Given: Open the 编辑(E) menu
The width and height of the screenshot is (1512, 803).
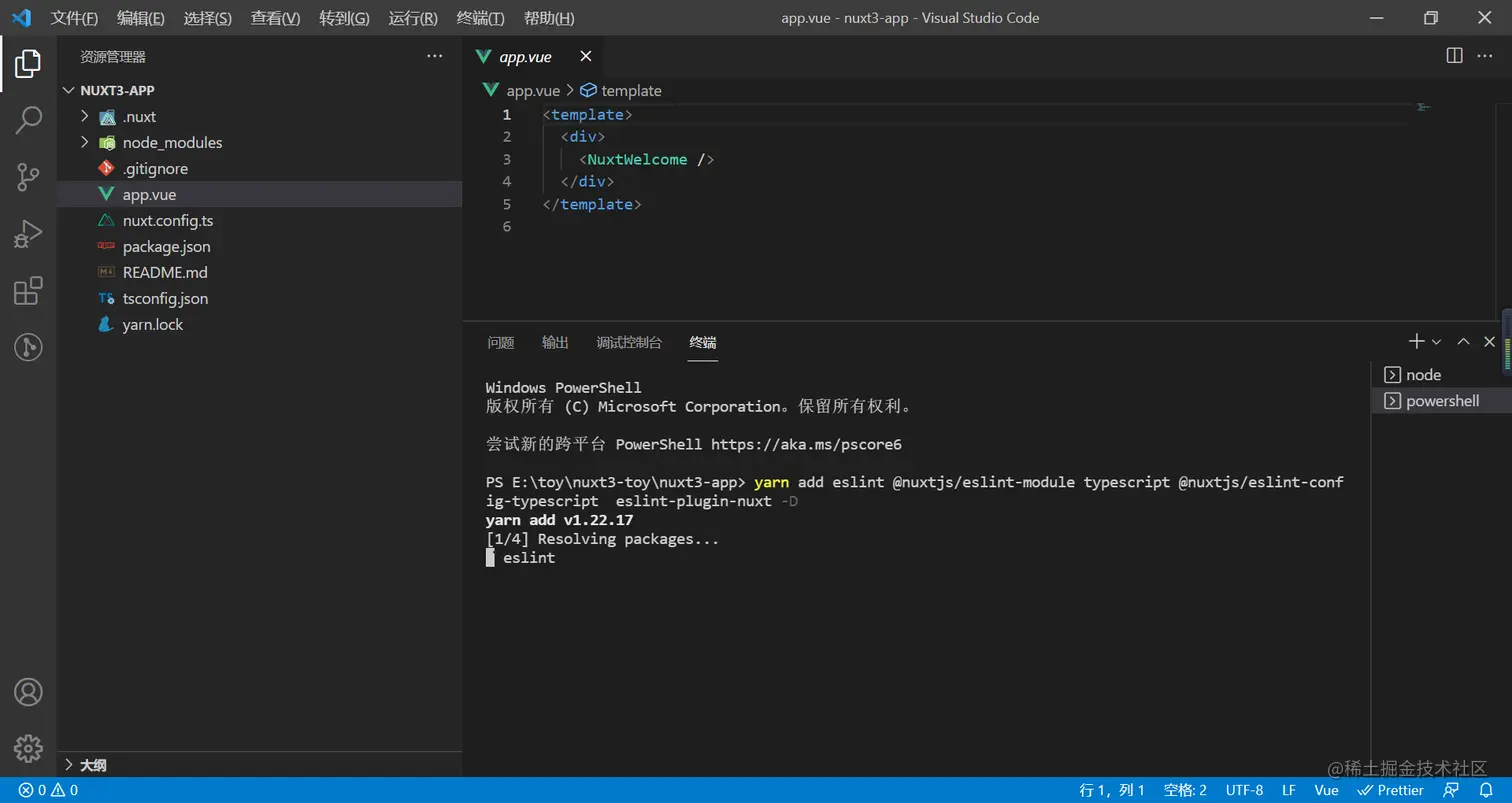Looking at the screenshot, I should [141, 18].
